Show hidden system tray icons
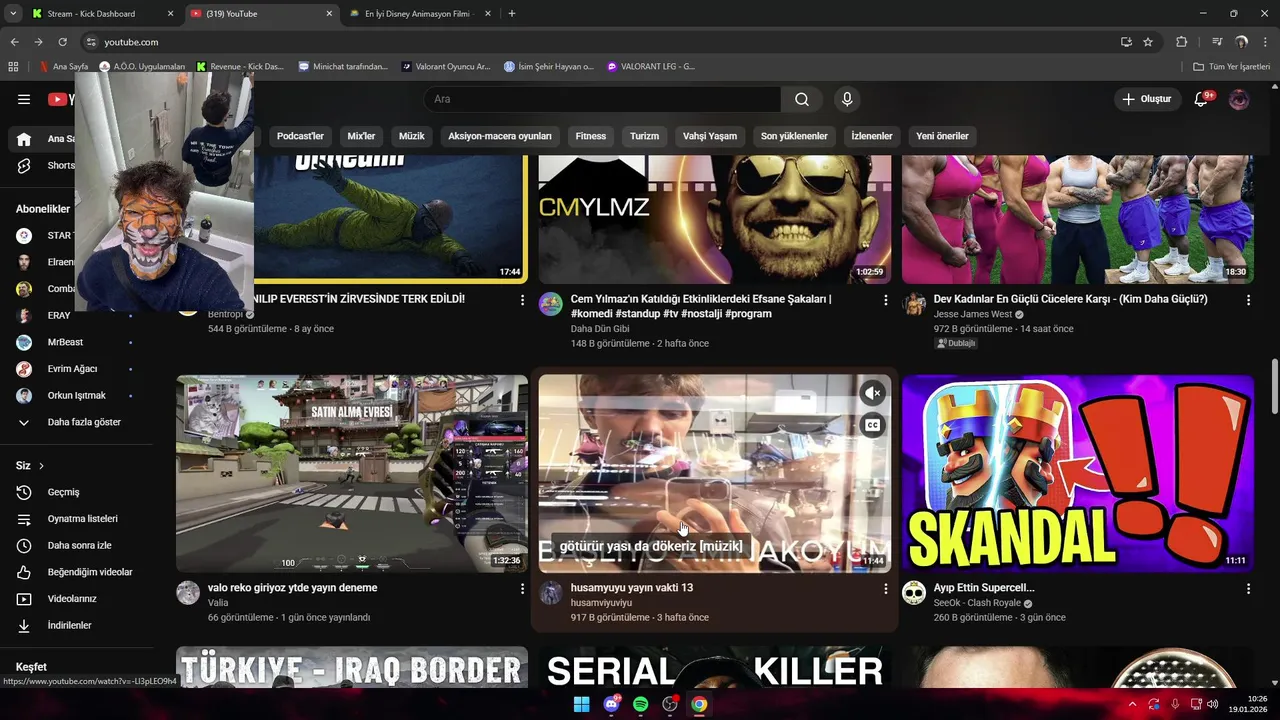Image resolution: width=1280 pixels, height=720 pixels. coord(1132,704)
